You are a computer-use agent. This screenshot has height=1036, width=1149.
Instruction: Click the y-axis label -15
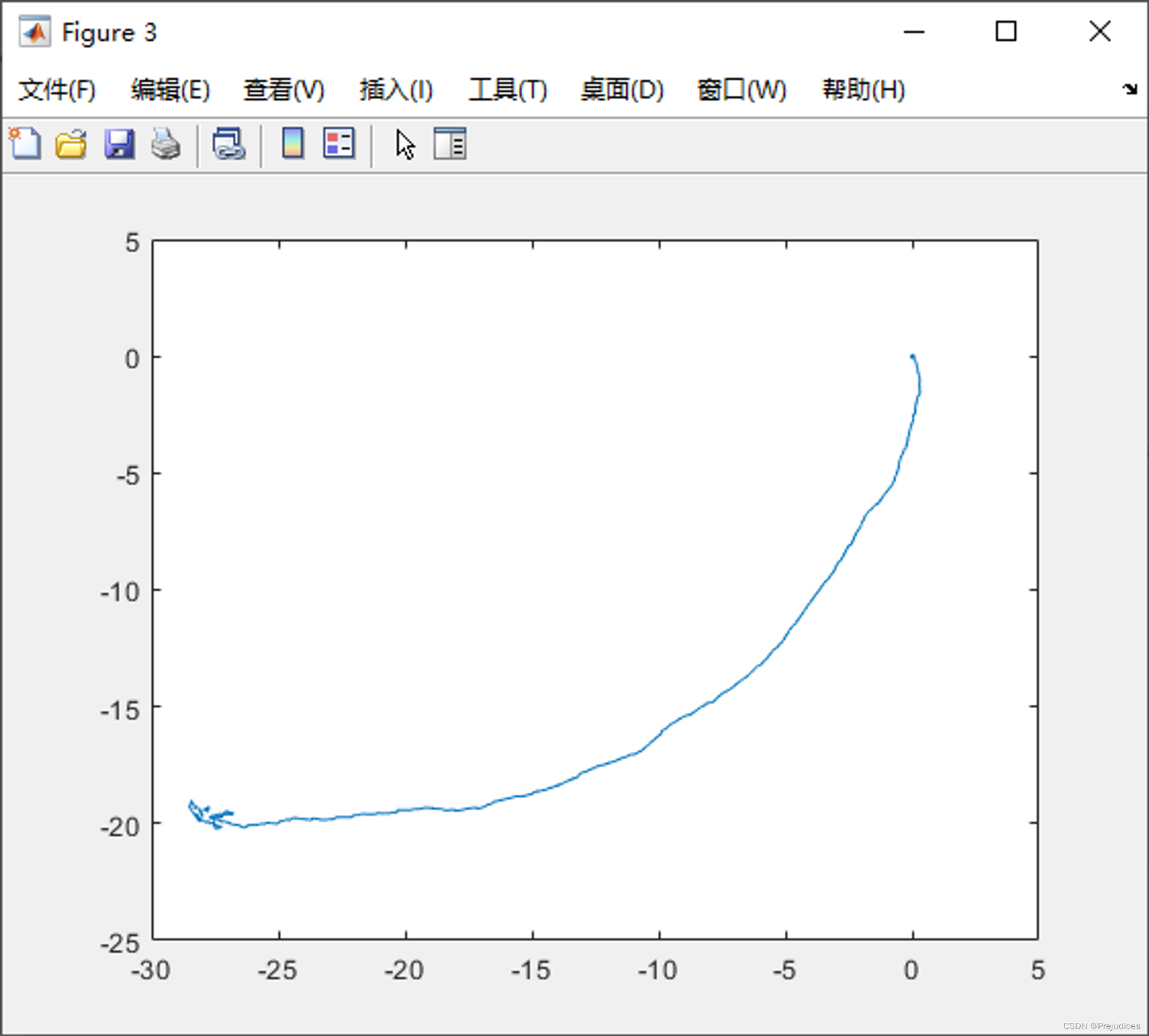tap(120, 711)
